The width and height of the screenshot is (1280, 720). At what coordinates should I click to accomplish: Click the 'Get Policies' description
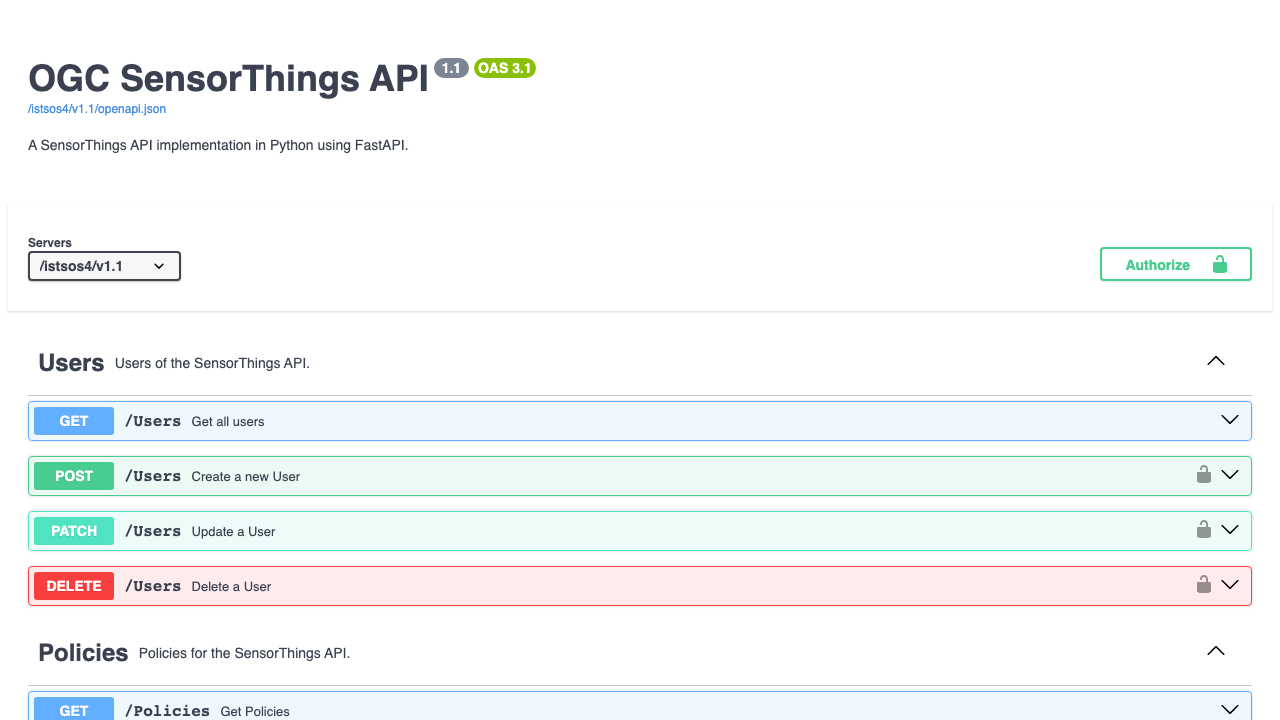coord(255,712)
